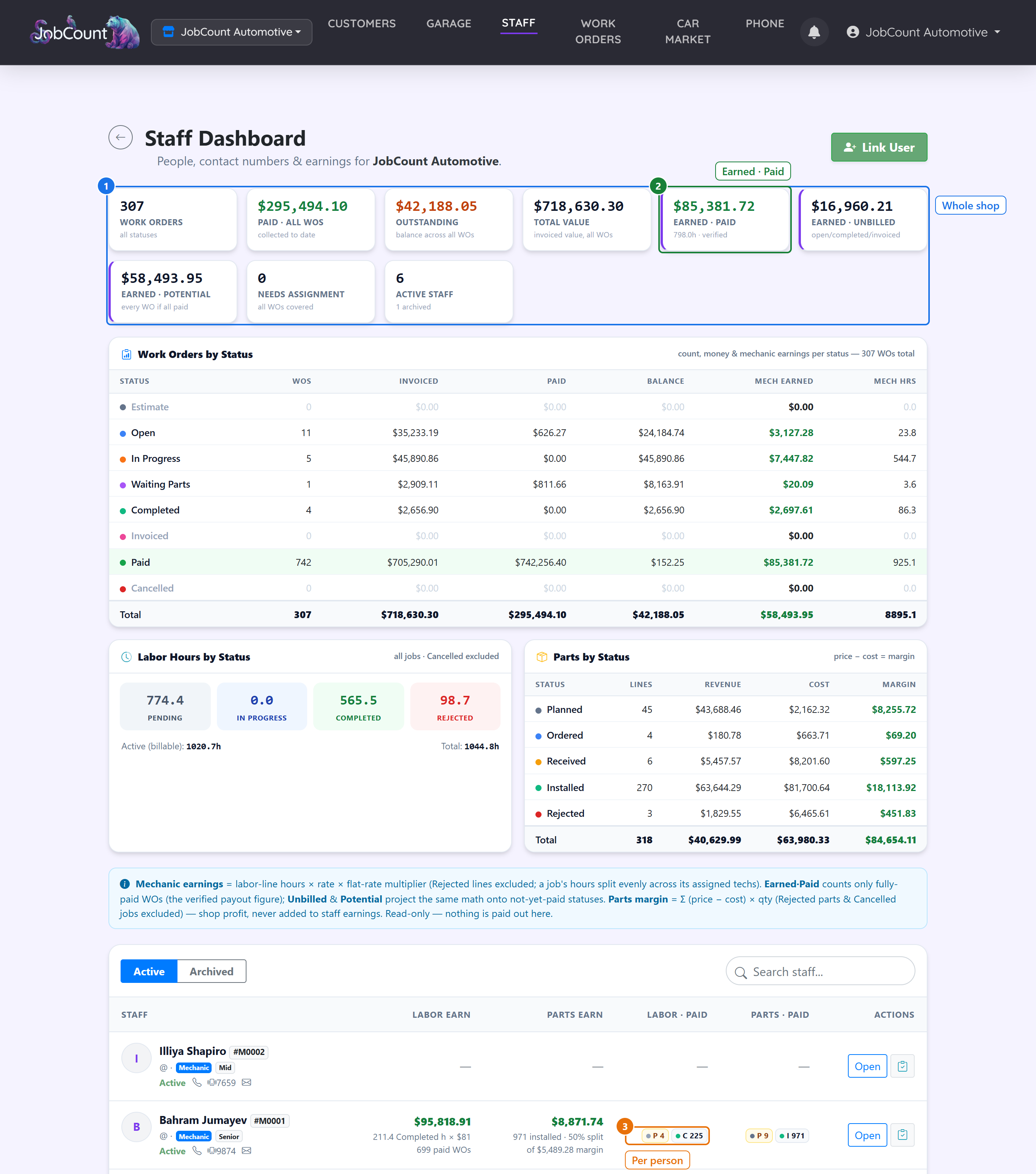The width and height of the screenshot is (1036, 1174).
Task: Click the box icon beside Parts by Status
Action: [x=542, y=657]
